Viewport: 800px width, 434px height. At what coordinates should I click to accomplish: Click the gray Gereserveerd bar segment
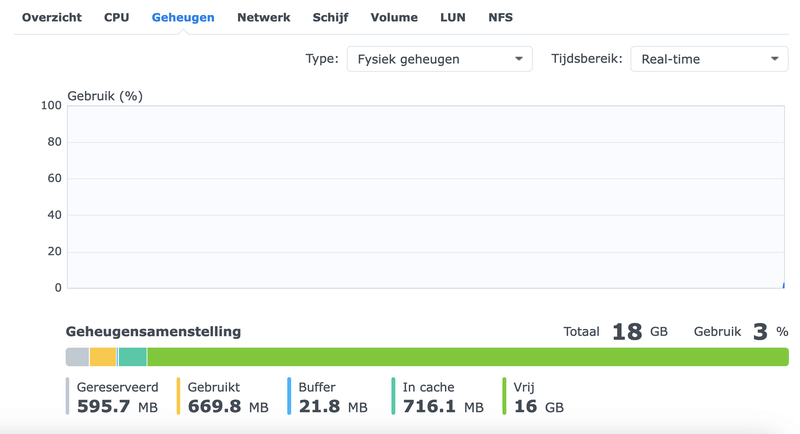(77, 357)
